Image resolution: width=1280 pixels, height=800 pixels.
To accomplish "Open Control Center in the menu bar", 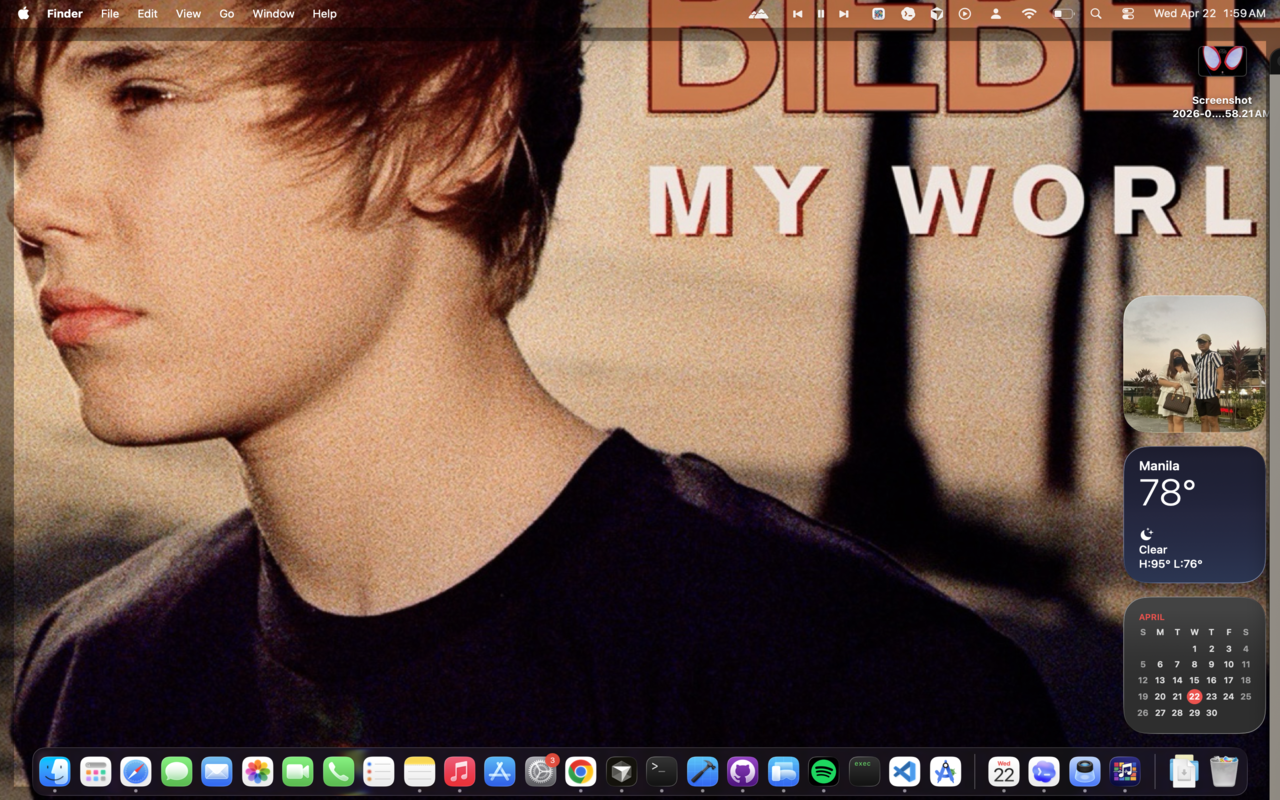I will (1128, 14).
